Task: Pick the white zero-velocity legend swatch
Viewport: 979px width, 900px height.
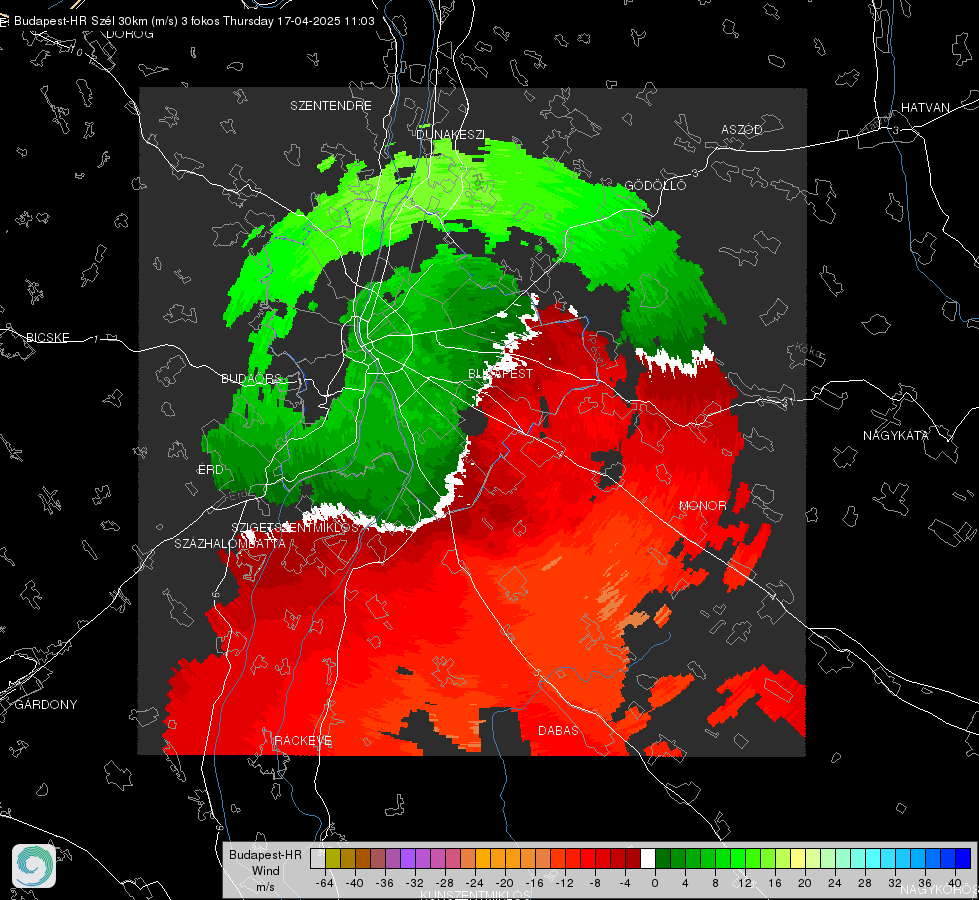Action: point(648,858)
